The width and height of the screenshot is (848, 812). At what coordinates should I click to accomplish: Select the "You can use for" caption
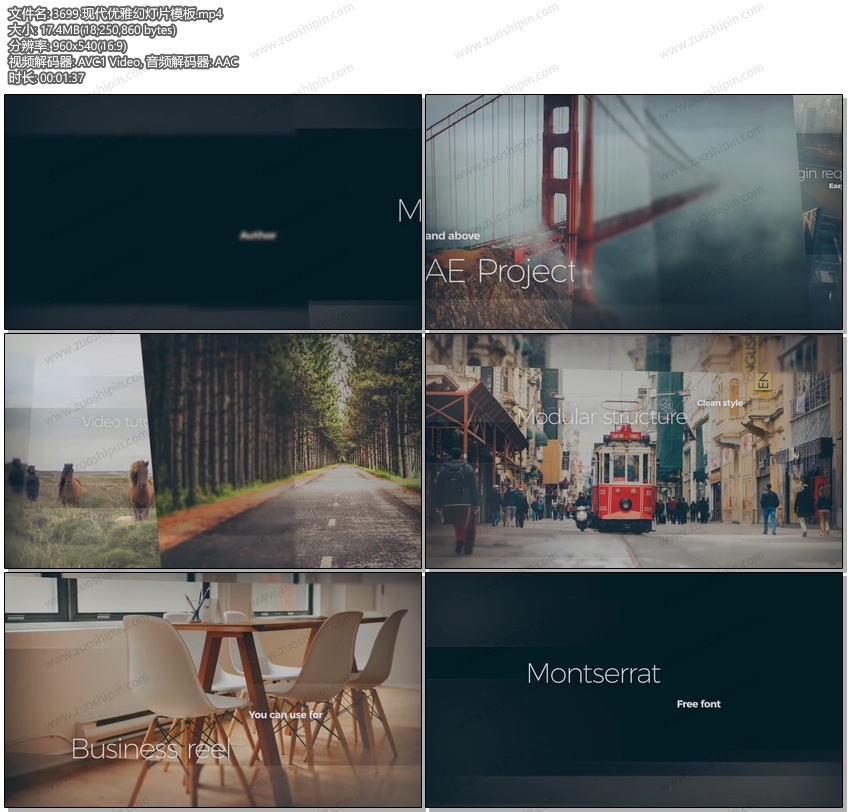pos(286,715)
